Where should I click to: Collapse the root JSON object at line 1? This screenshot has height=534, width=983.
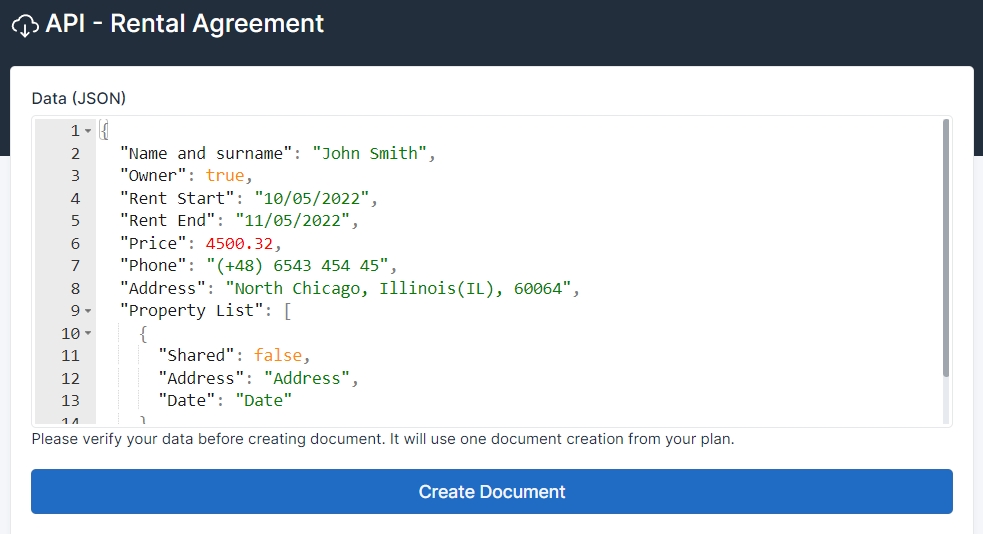coord(88,132)
